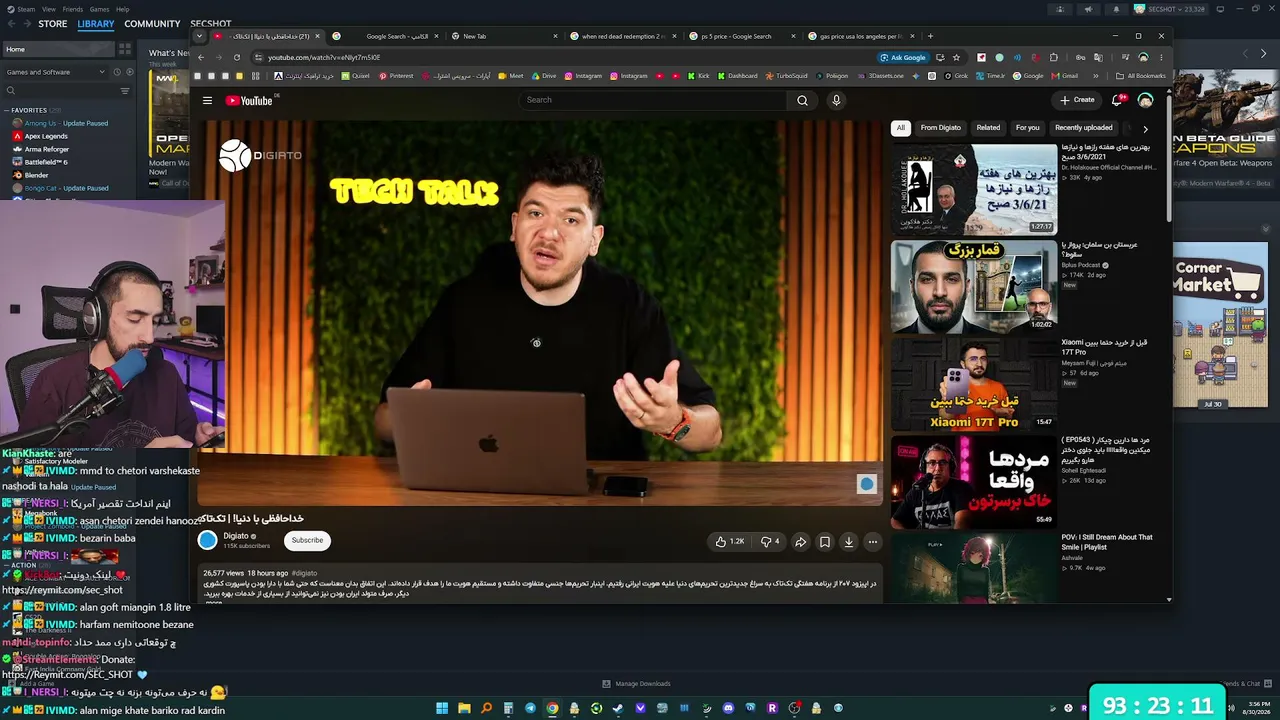
Task: Select the Related filter chip
Action: click(x=988, y=128)
